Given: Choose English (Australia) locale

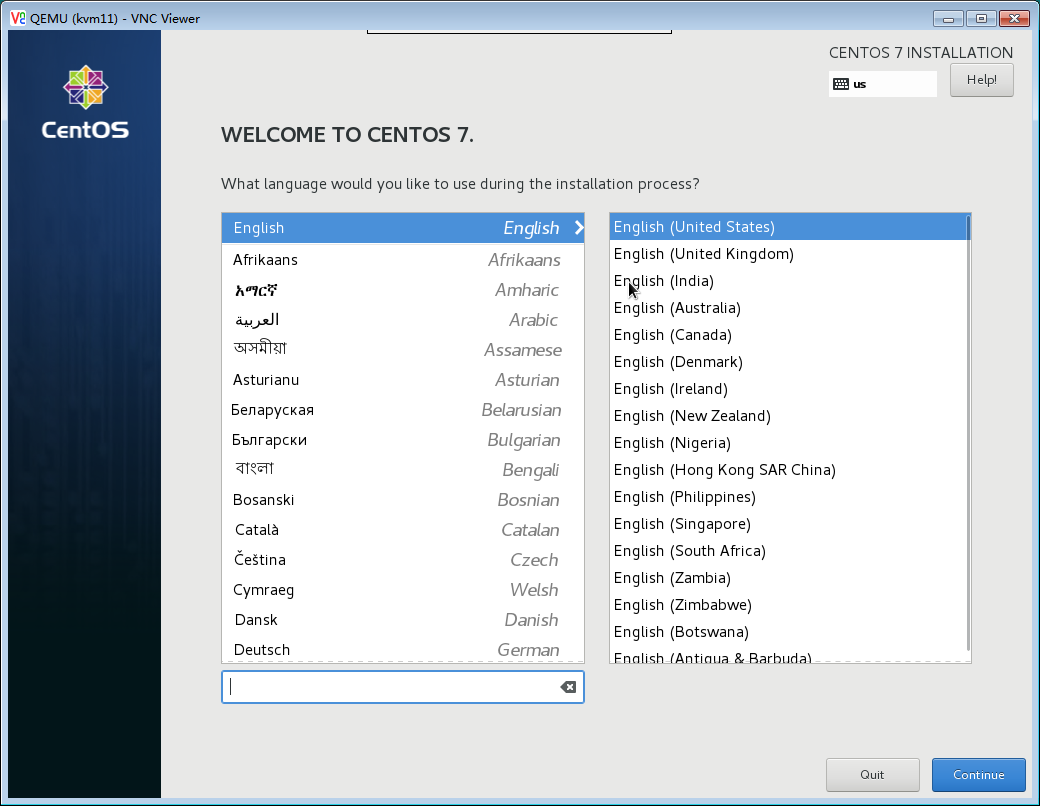Looking at the screenshot, I should [x=788, y=308].
